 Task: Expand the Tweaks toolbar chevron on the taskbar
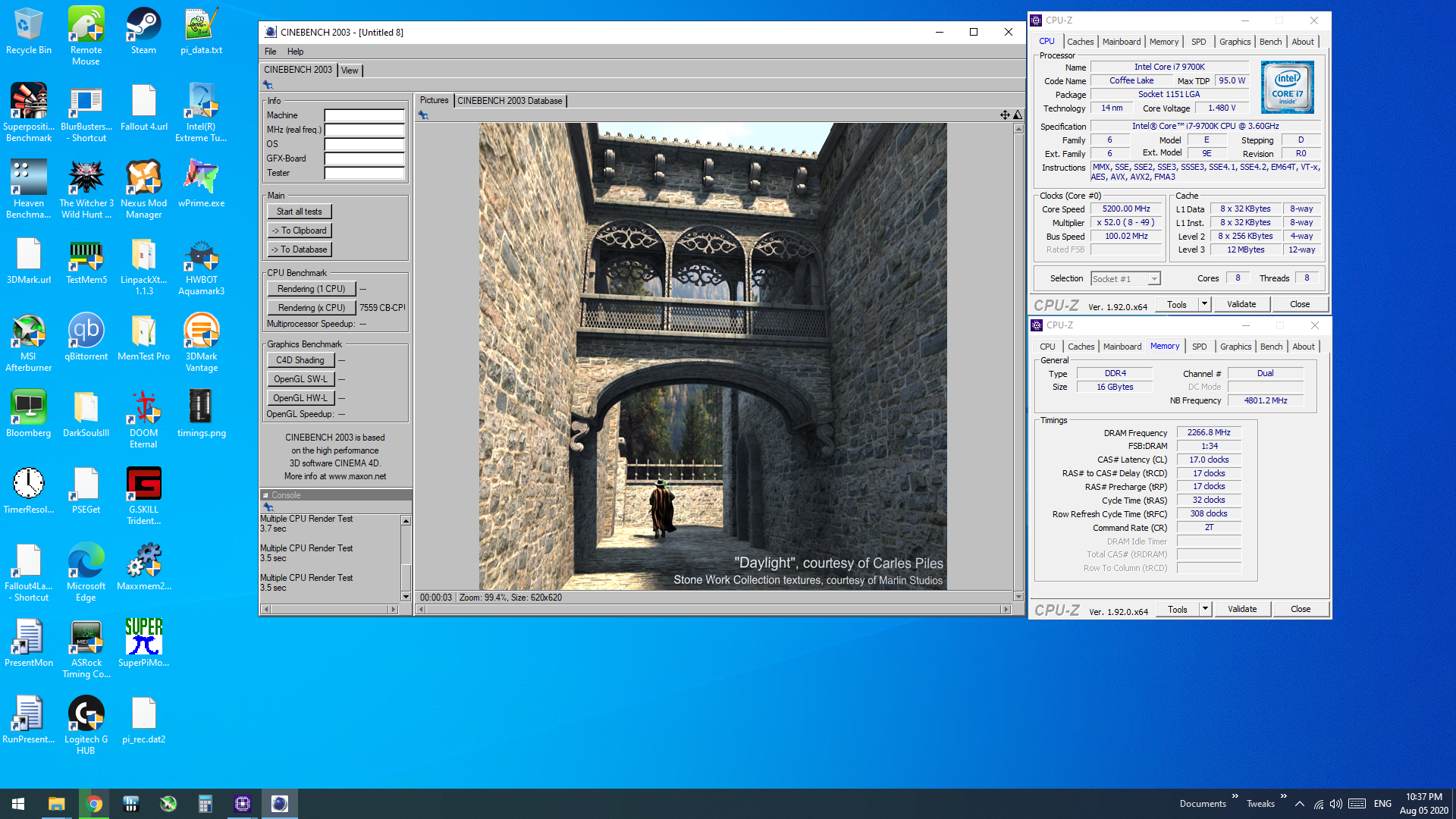coord(1284,796)
